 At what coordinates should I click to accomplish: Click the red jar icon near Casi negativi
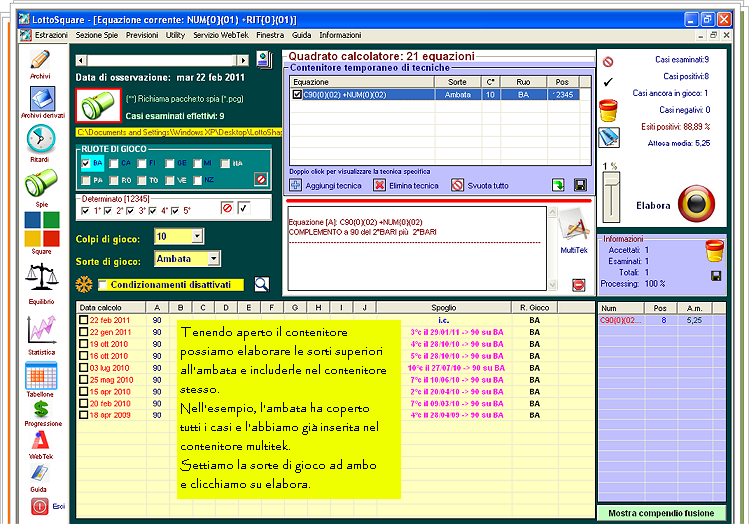click(x=609, y=110)
